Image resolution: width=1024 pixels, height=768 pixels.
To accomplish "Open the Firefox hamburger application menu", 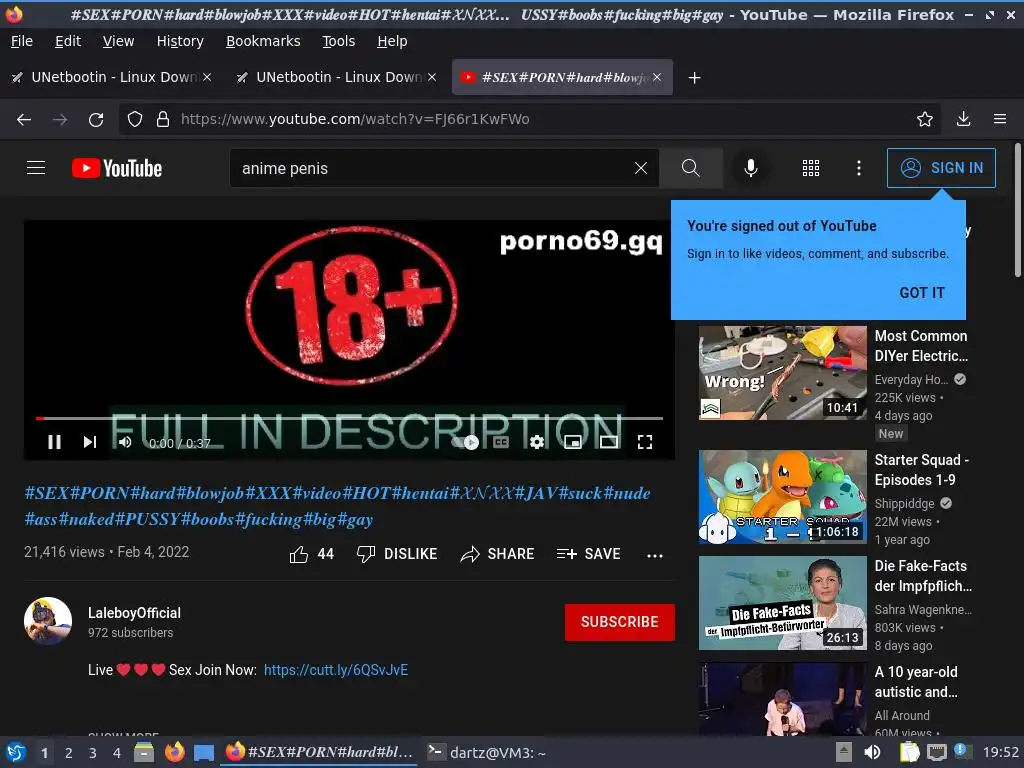I will (x=1000, y=119).
